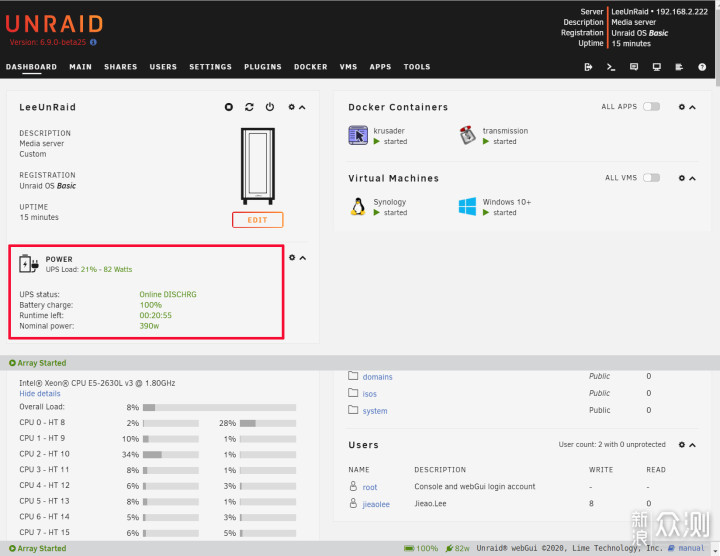
Task: Click the Overall Load progress bar
Action: pyautogui.click(x=219, y=407)
